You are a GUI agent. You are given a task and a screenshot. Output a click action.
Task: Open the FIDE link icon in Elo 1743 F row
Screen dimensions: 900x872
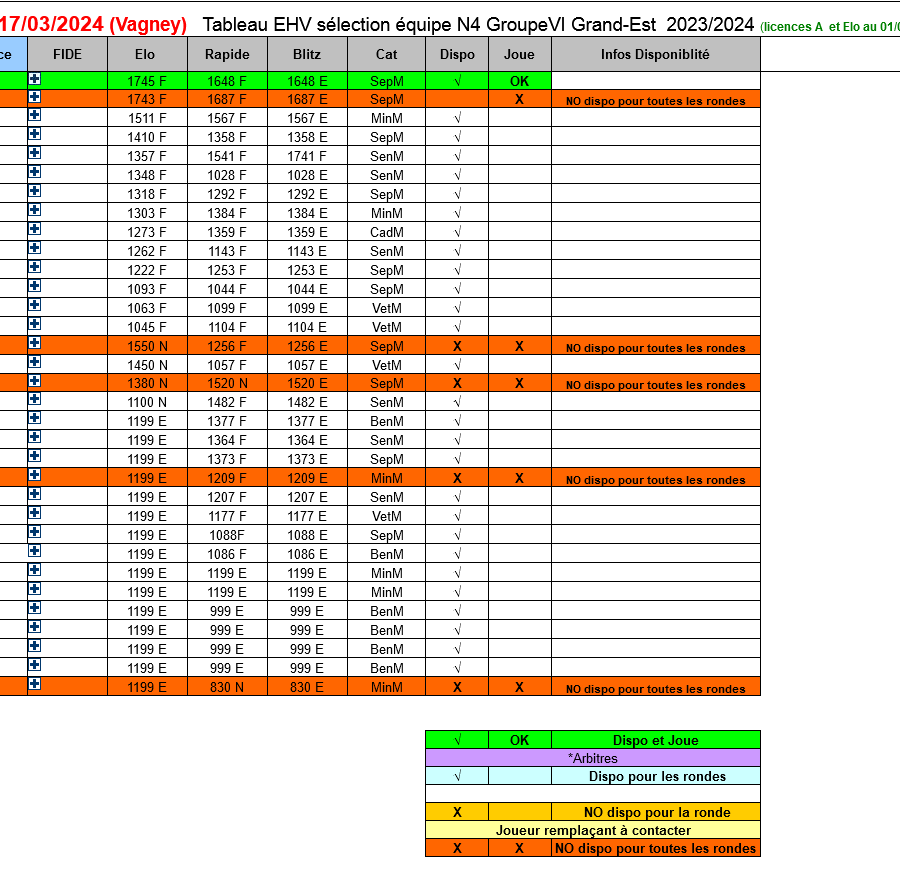point(34,97)
